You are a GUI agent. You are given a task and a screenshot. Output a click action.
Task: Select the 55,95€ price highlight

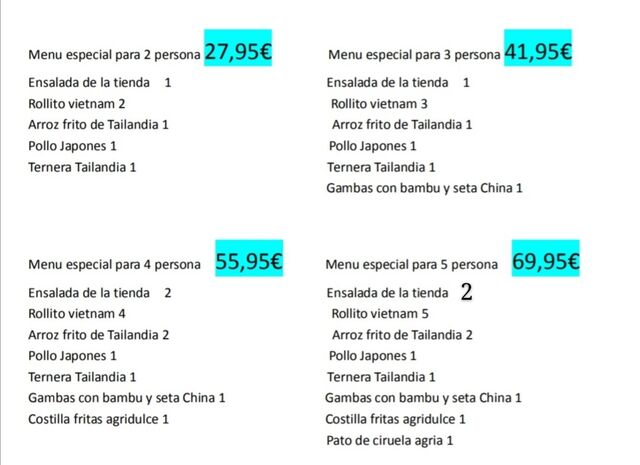(250, 263)
